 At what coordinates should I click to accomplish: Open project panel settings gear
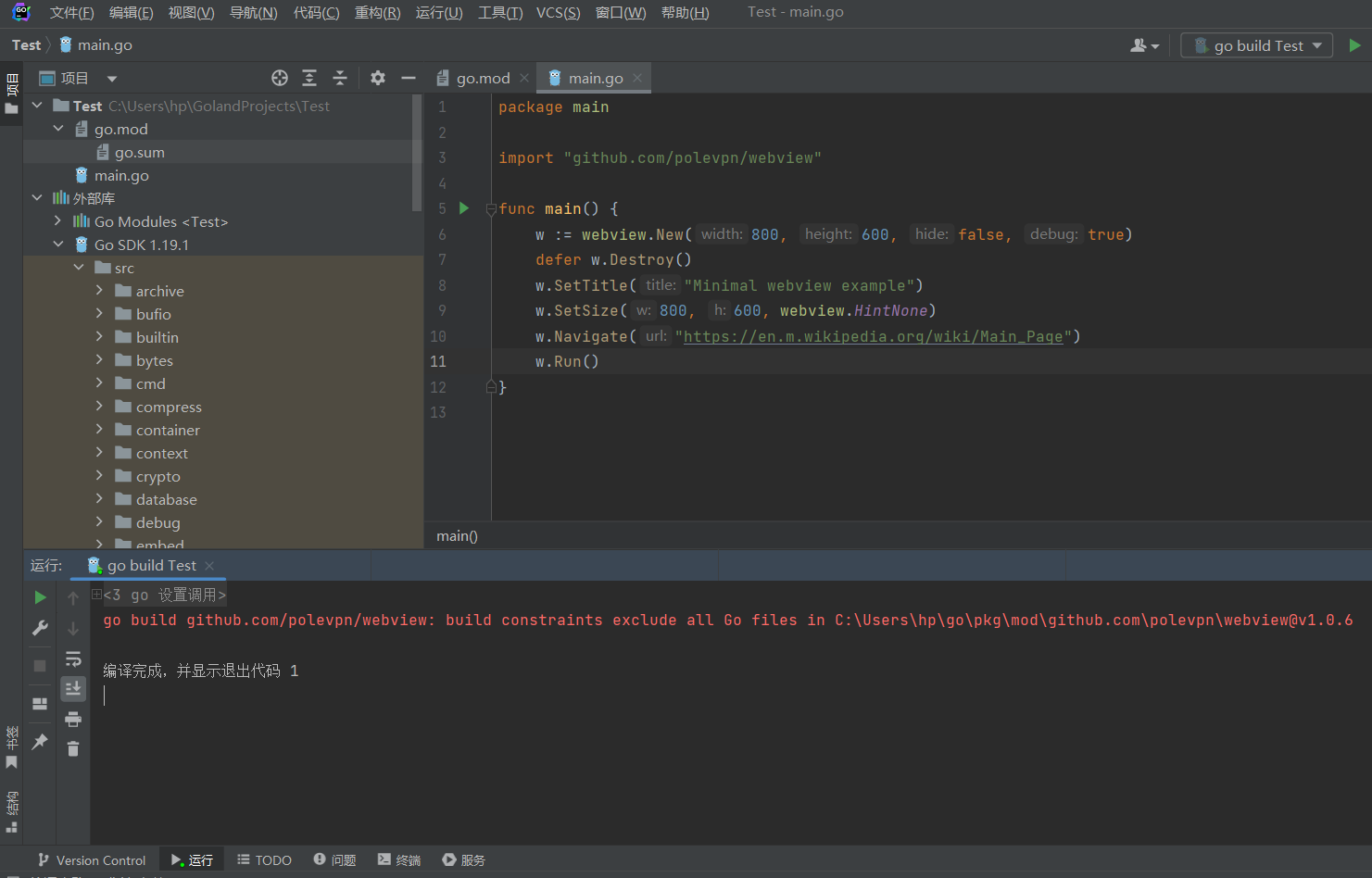point(378,78)
